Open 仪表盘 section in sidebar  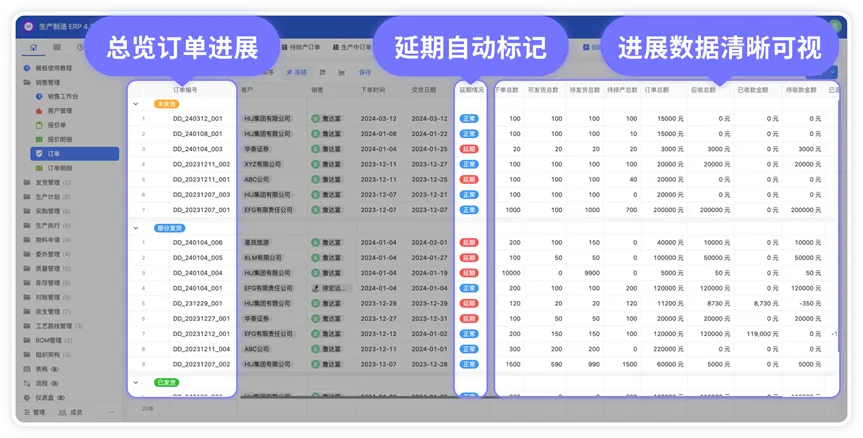[x=45, y=397]
